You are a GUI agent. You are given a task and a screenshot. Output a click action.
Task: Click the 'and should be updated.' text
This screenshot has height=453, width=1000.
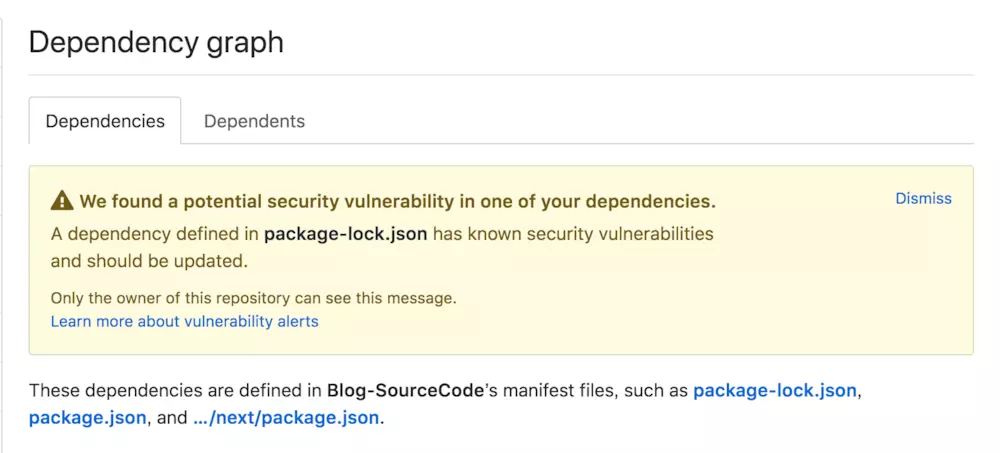pos(149,262)
